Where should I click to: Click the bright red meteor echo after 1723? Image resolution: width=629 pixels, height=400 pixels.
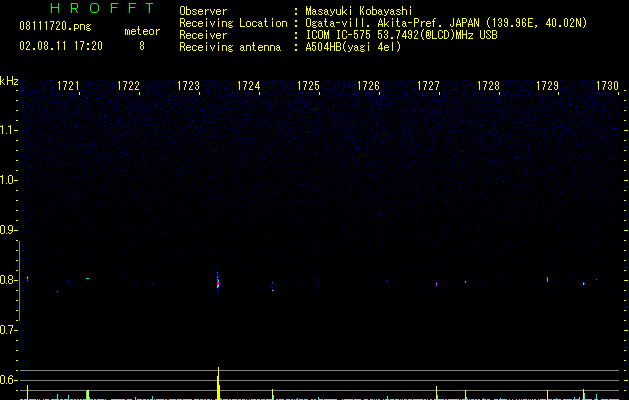[218, 283]
